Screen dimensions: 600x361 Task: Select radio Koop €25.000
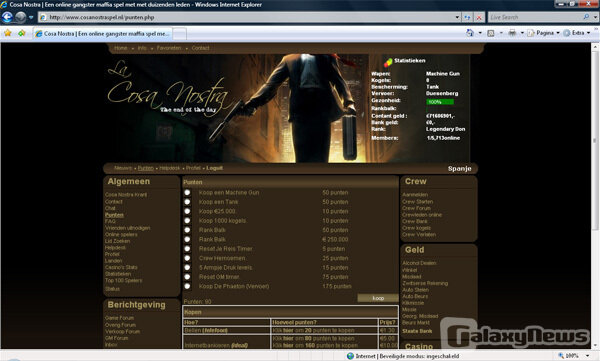click(x=187, y=211)
